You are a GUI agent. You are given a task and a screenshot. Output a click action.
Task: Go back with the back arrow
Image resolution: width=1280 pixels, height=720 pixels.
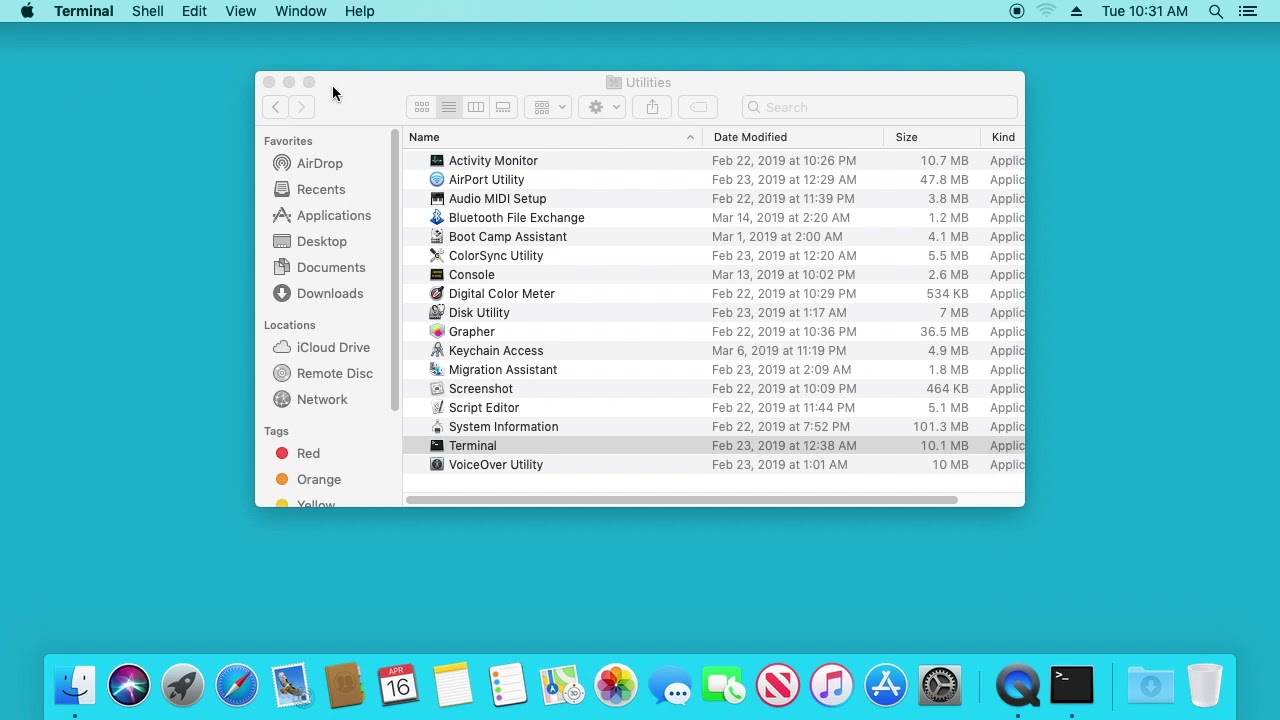point(275,107)
